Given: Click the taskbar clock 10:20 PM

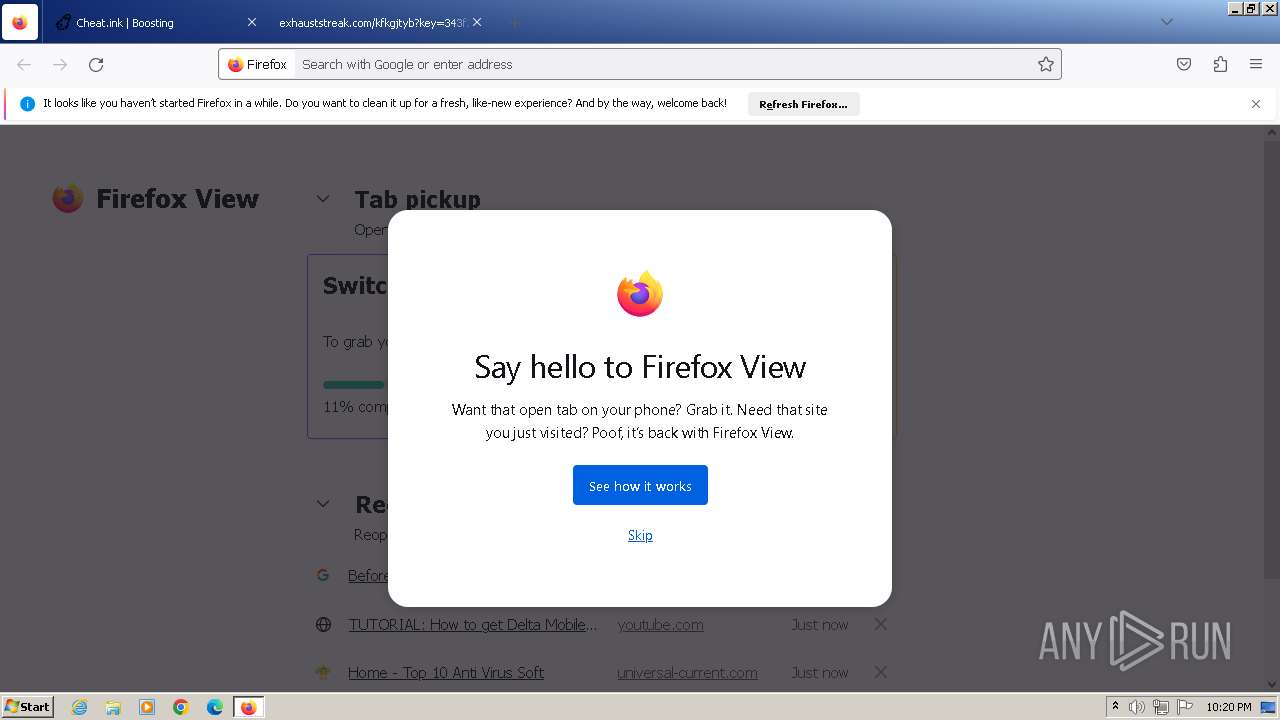Looking at the screenshot, I should coord(1228,707).
